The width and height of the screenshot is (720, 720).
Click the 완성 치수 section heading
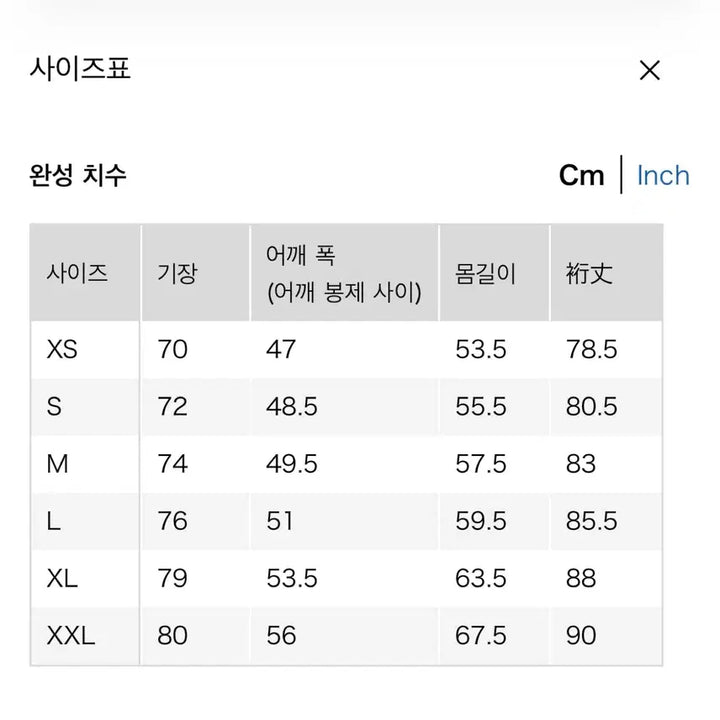point(78,176)
